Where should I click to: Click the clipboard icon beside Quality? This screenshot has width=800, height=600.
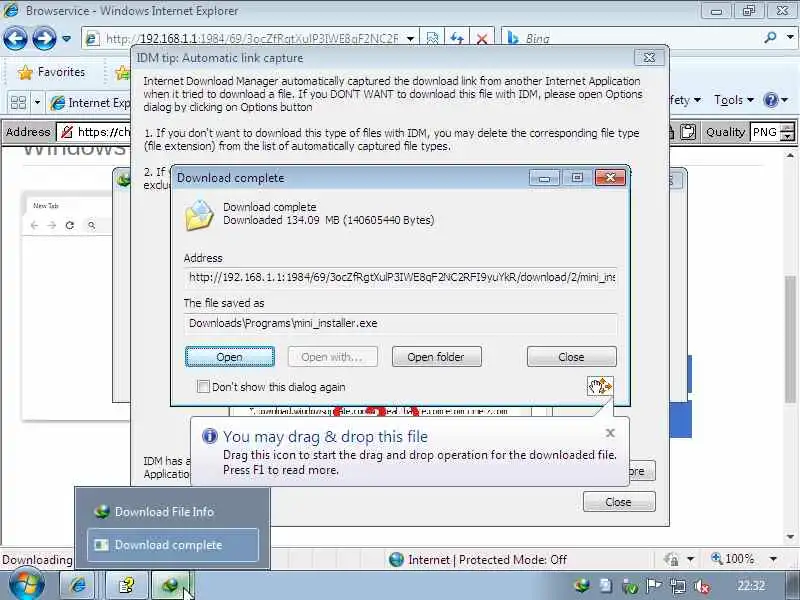pyautogui.click(x=688, y=132)
